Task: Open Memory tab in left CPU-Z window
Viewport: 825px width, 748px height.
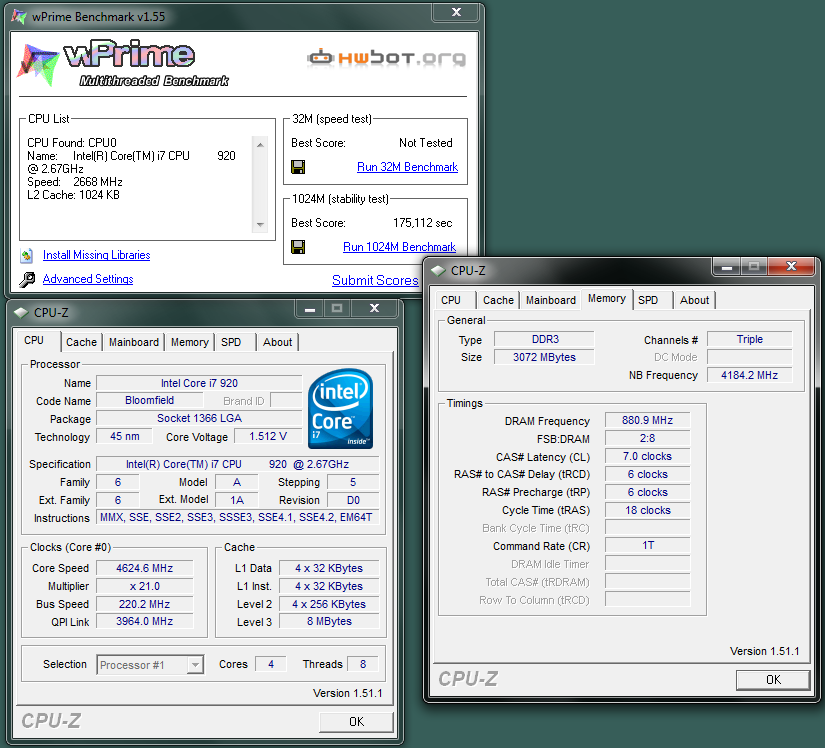Action: coord(189,342)
